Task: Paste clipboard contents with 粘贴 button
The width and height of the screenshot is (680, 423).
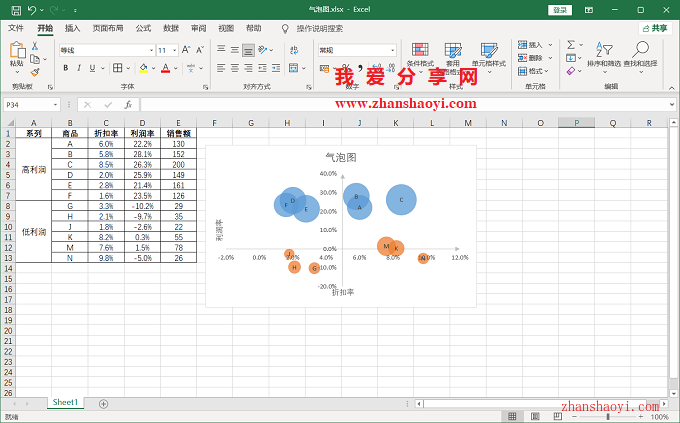Action: click(x=17, y=55)
